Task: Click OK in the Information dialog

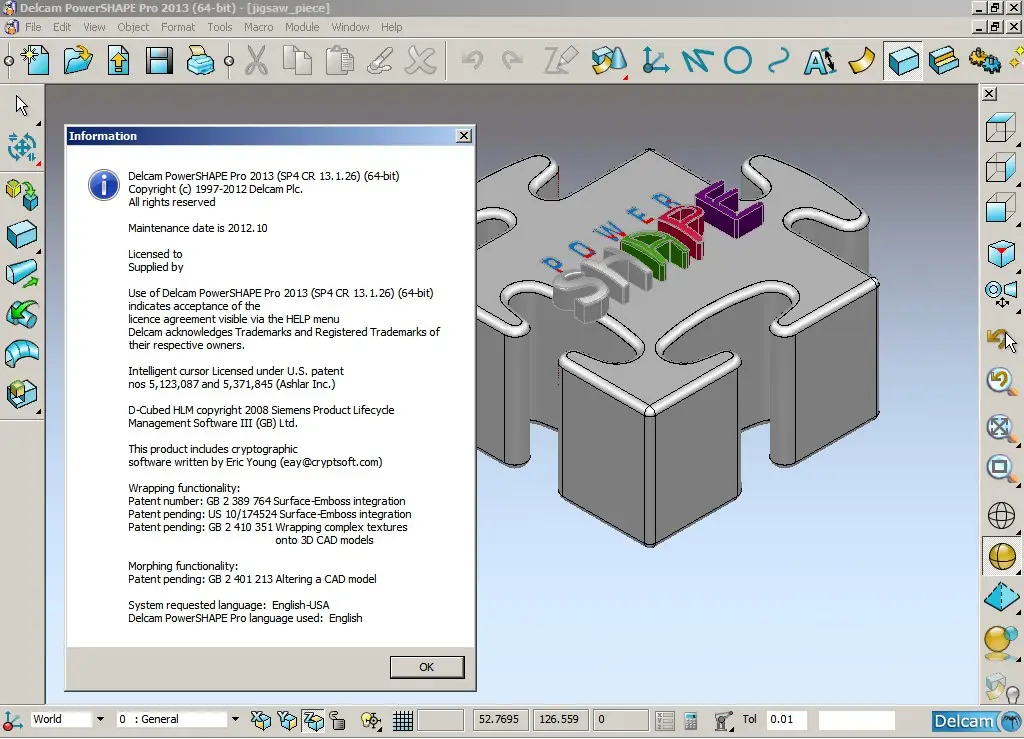Action: click(x=427, y=667)
